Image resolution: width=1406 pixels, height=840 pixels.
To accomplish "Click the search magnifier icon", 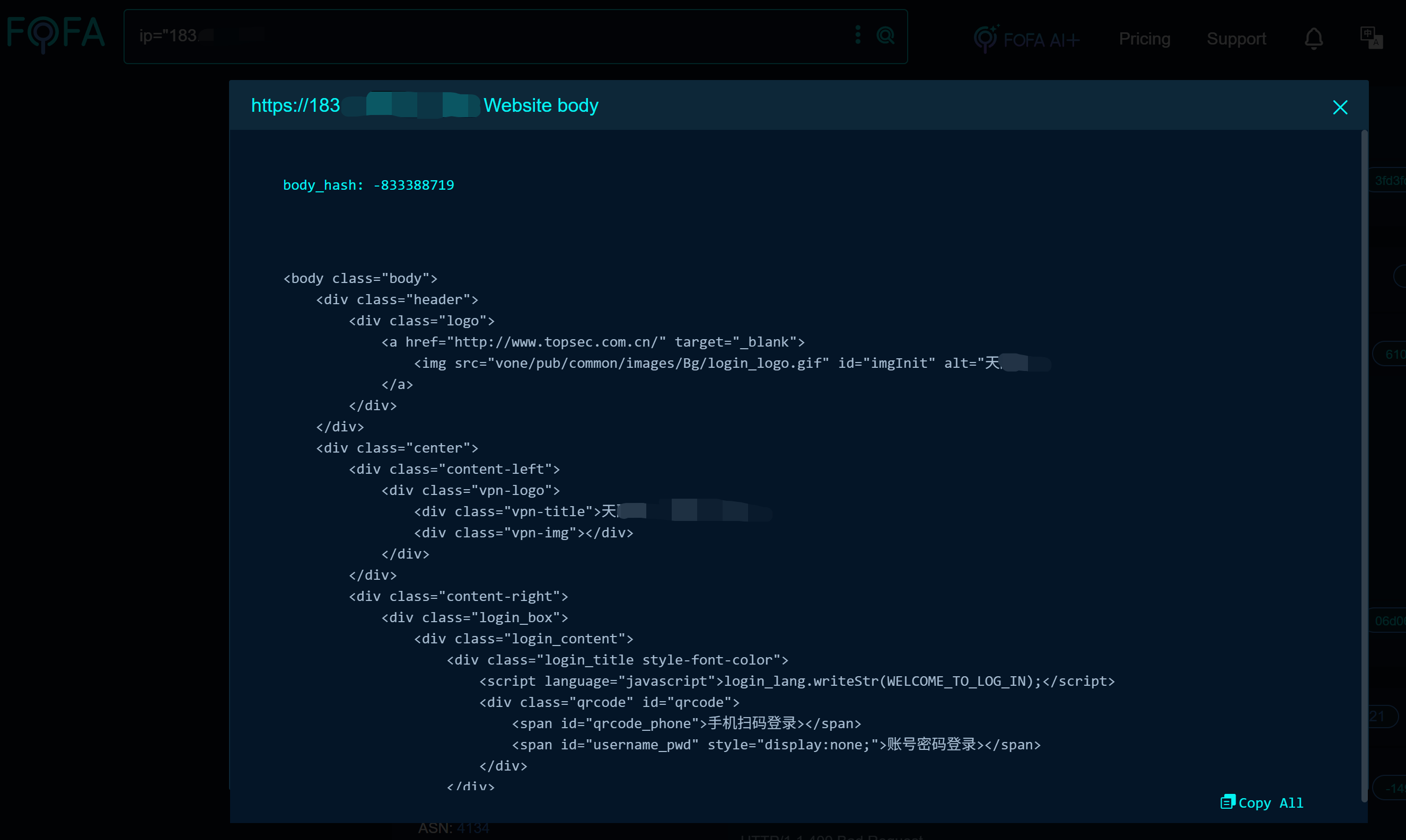I will pyautogui.click(x=885, y=36).
